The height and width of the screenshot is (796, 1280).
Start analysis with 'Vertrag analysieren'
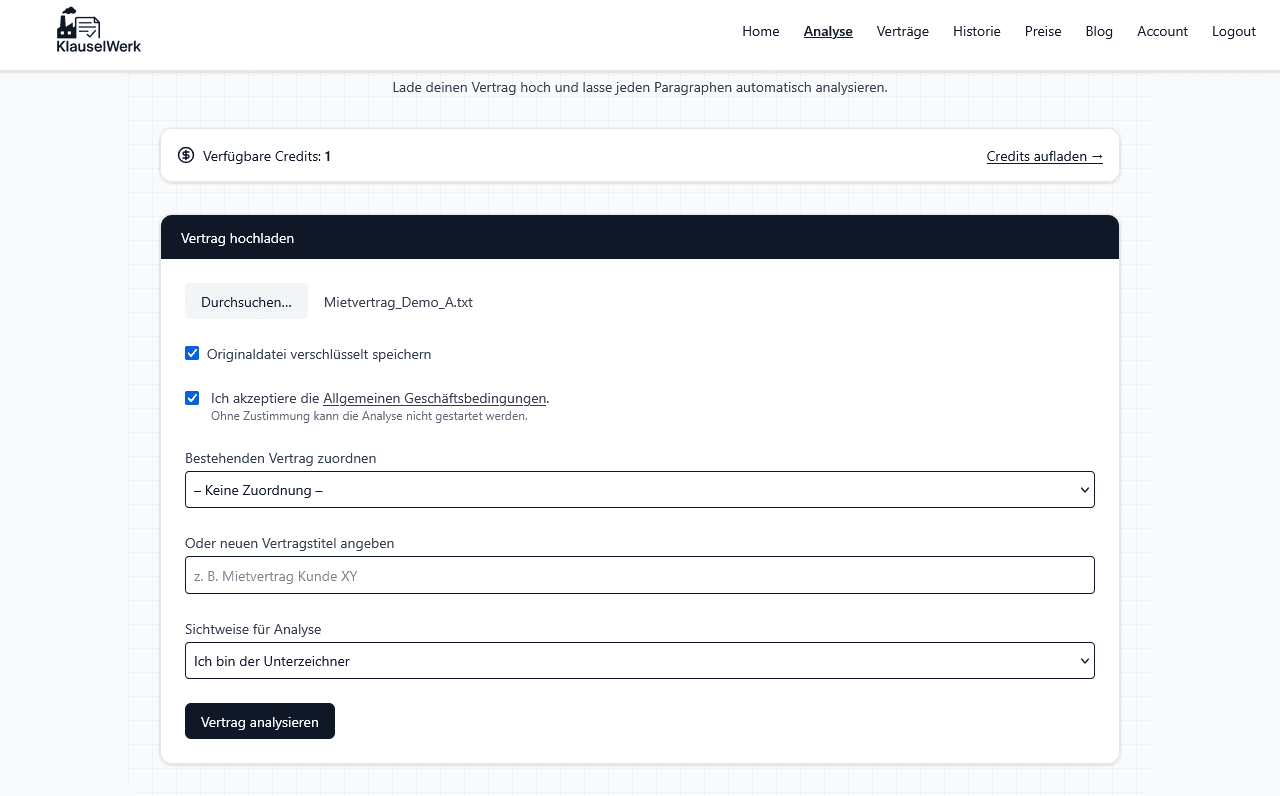(260, 722)
